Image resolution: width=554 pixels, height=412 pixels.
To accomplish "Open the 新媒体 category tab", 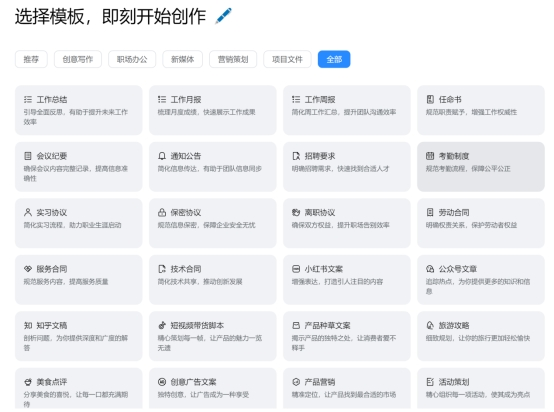I will pyautogui.click(x=183, y=59).
